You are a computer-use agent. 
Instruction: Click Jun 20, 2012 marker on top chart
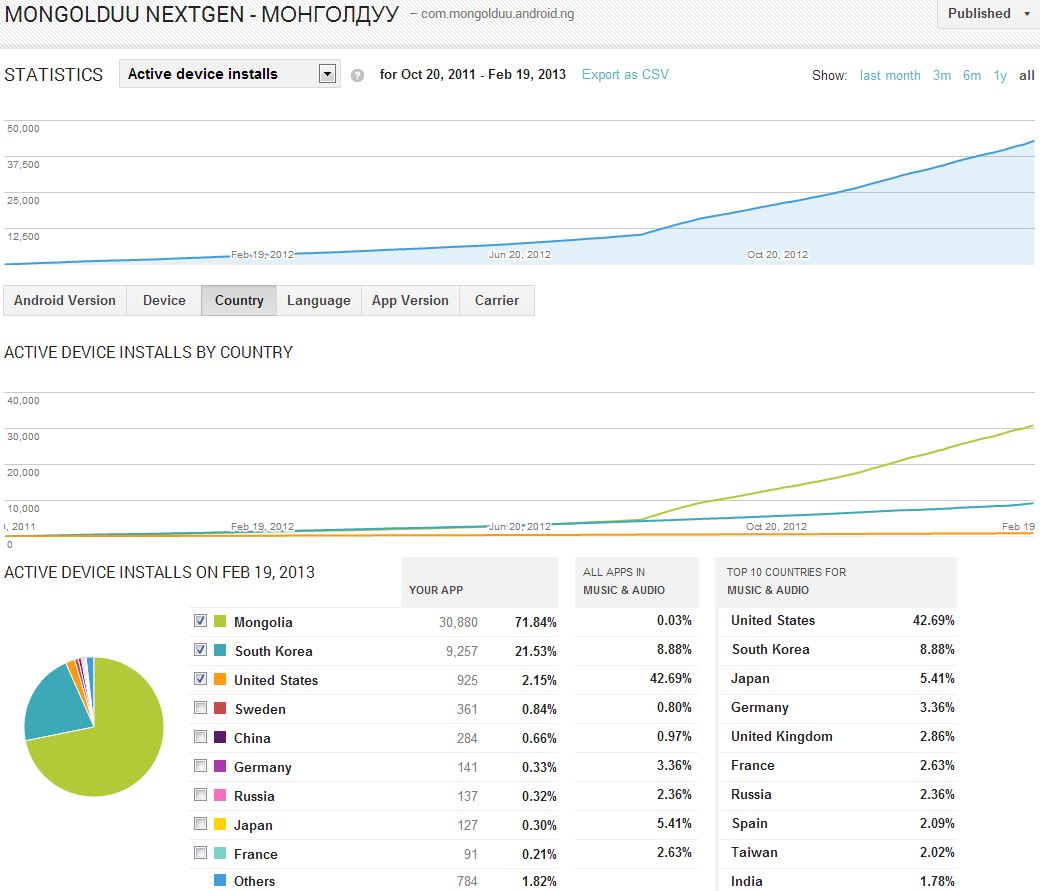pyautogui.click(x=519, y=255)
